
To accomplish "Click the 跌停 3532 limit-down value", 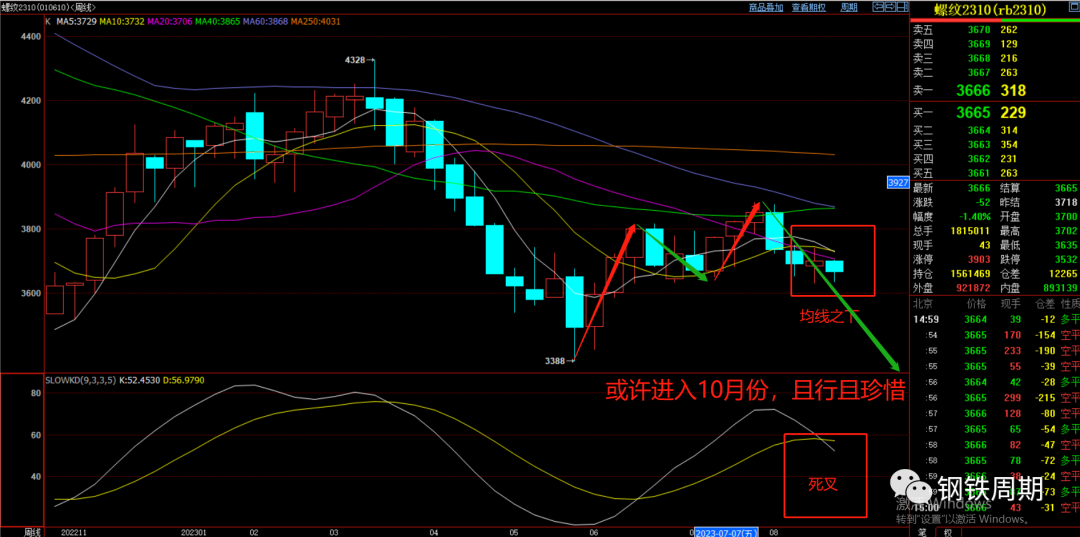I will click(x=1066, y=259).
